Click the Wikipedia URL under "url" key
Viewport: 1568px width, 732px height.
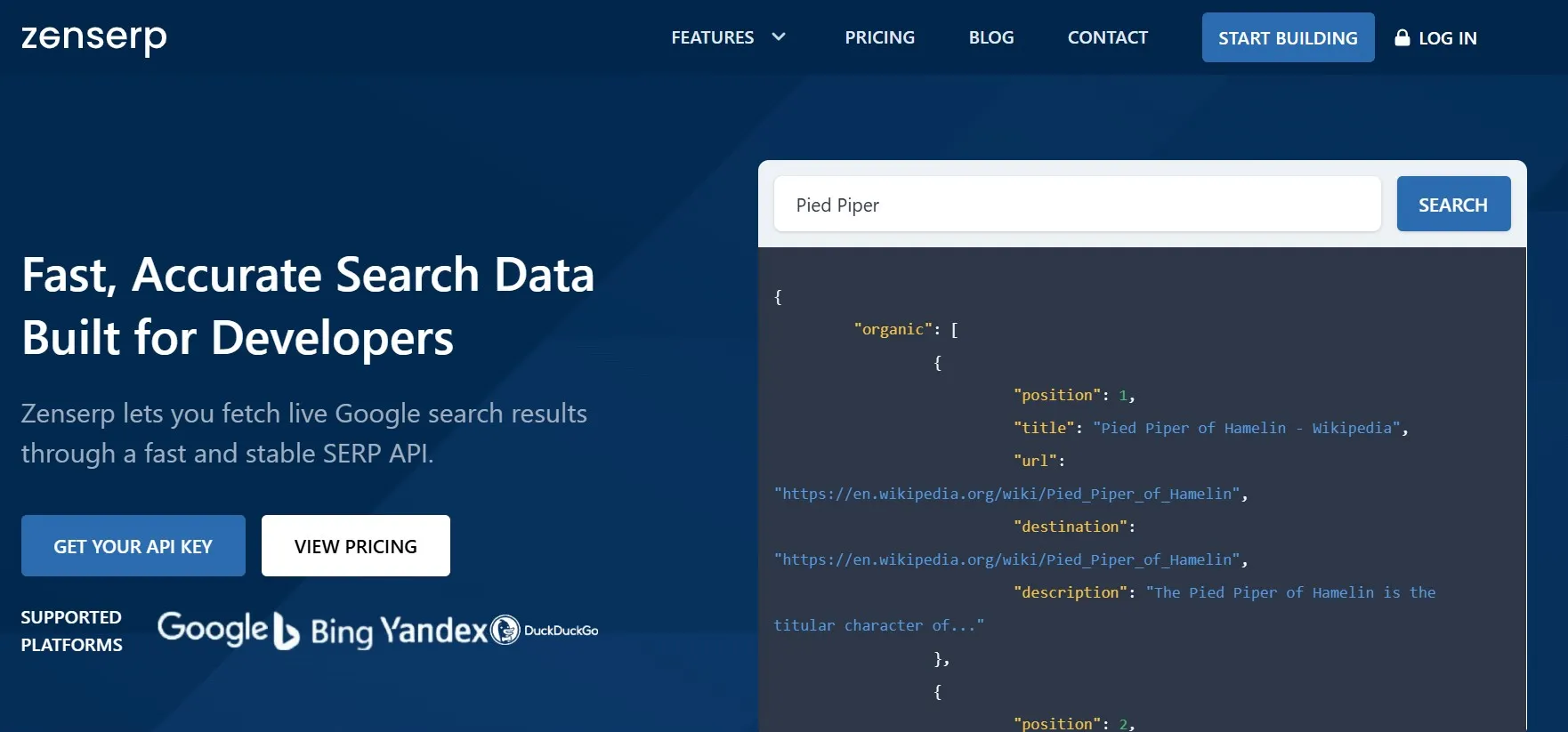[x=1006, y=494]
